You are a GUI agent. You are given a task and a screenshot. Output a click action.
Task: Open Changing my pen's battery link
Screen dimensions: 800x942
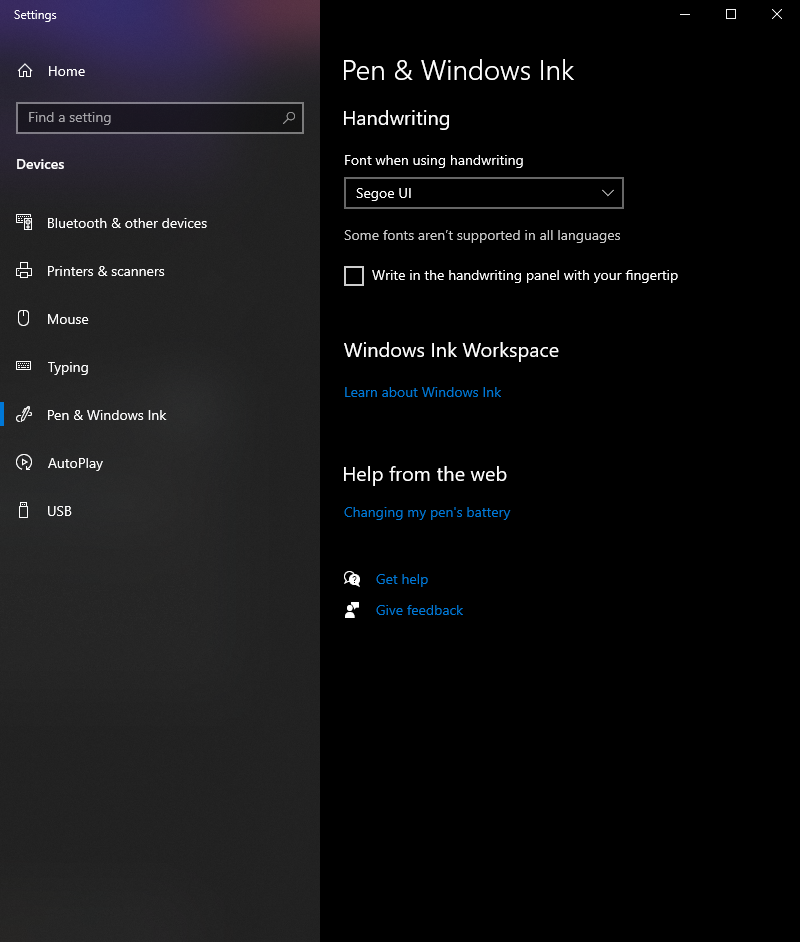point(427,512)
